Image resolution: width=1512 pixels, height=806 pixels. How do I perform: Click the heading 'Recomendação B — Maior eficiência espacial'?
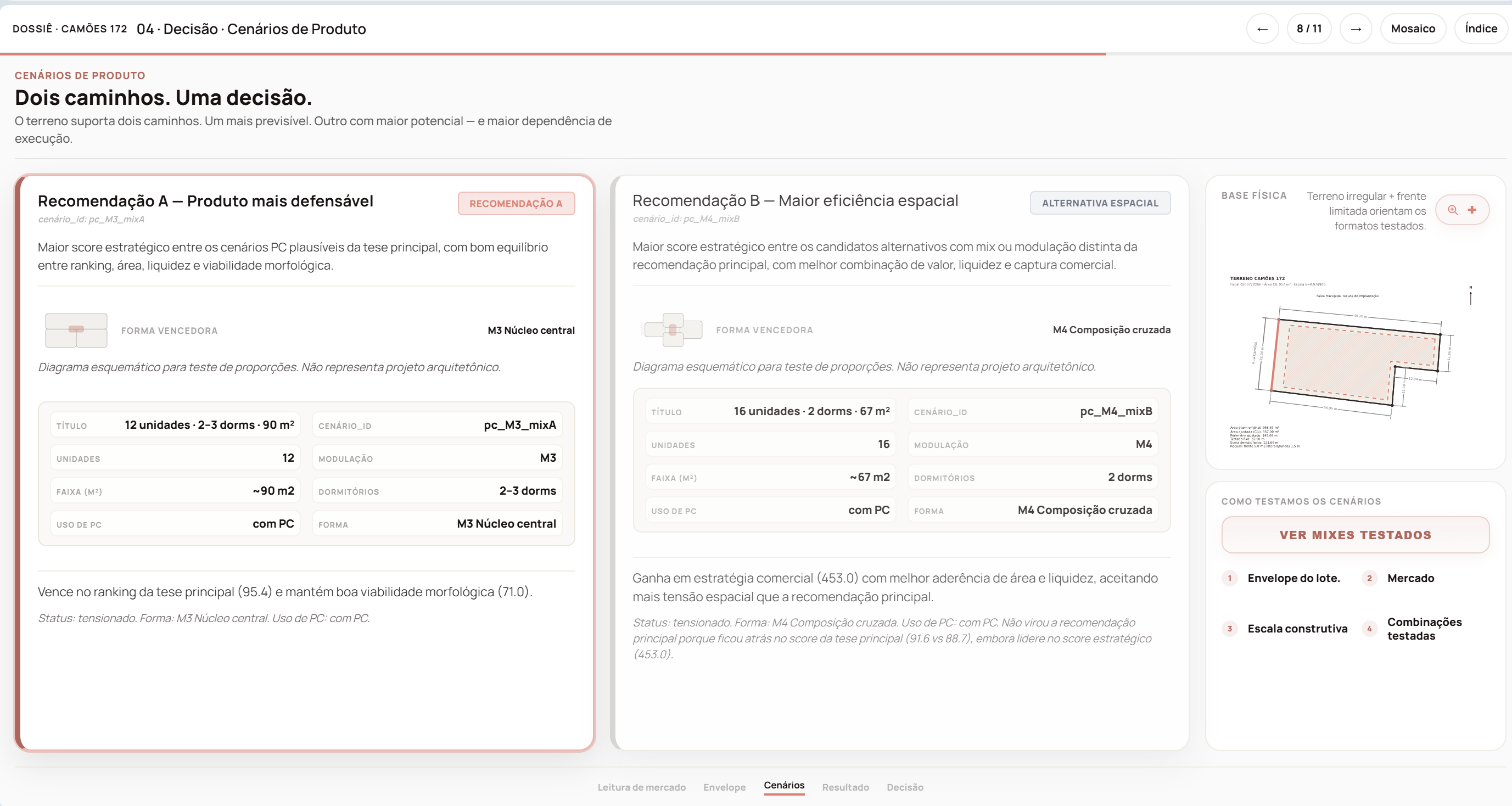point(796,201)
